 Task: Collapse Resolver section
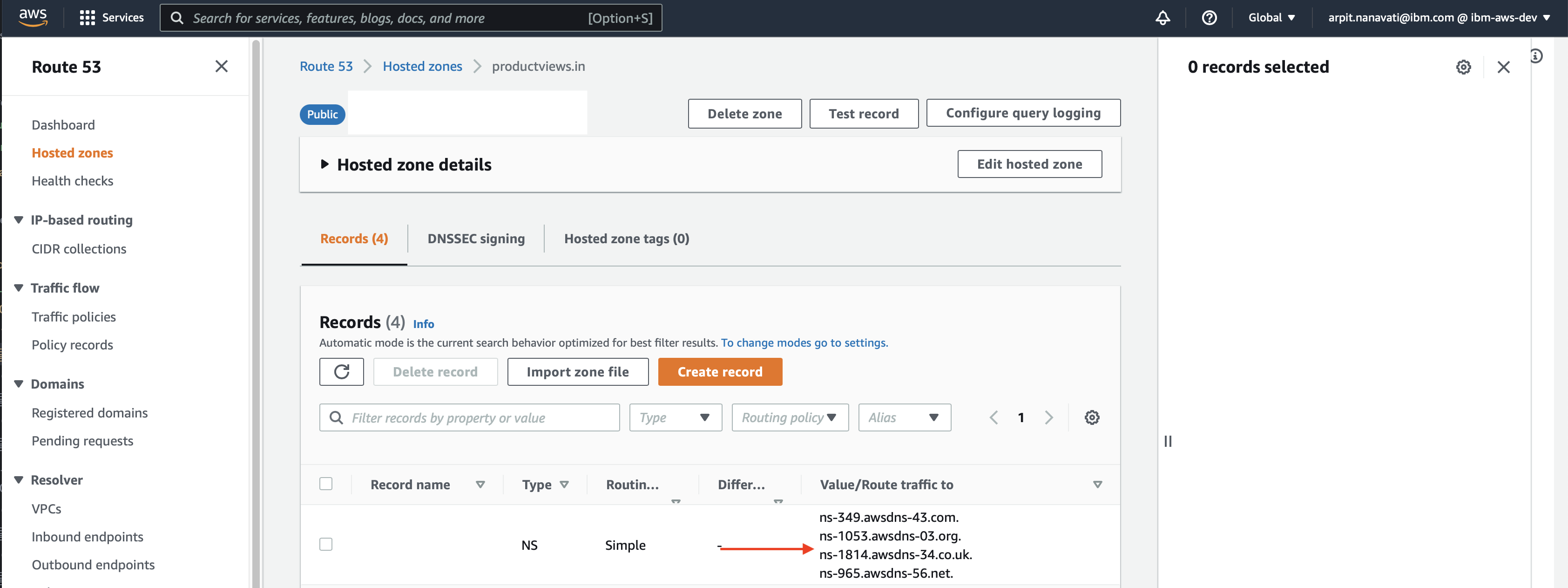tap(19, 479)
